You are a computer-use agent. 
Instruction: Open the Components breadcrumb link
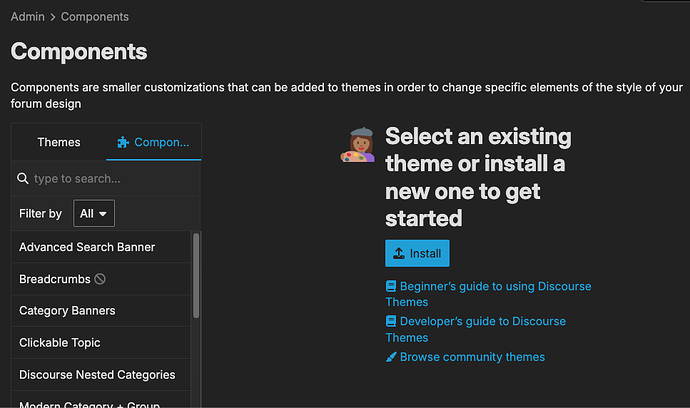coord(95,17)
